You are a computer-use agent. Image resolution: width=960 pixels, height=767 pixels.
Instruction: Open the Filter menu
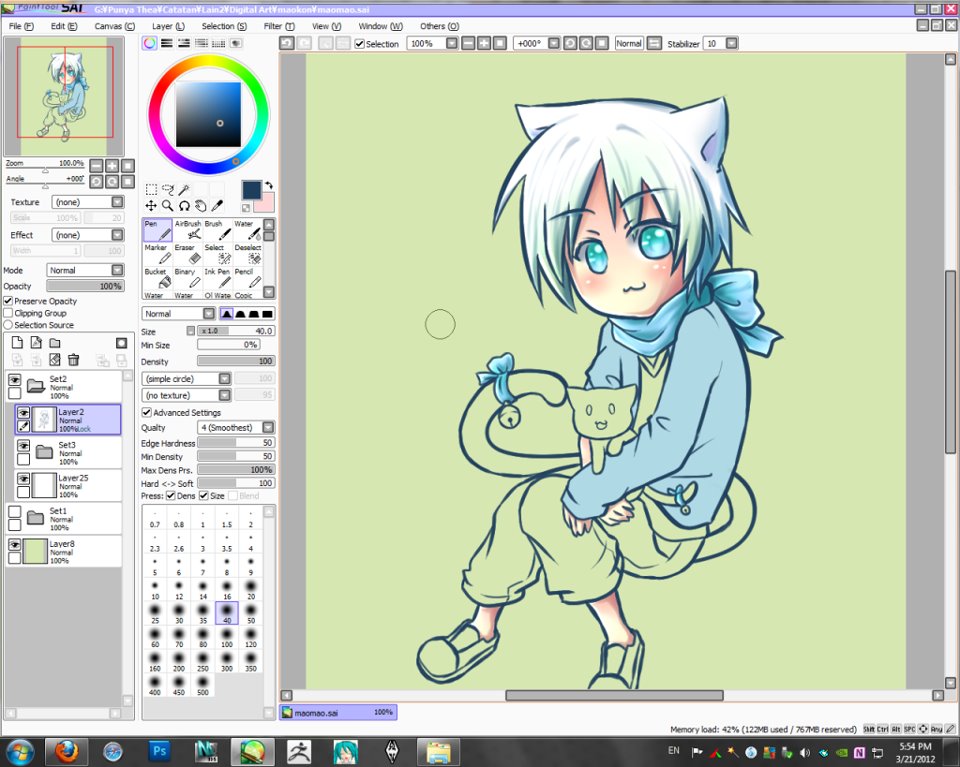pos(279,26)
